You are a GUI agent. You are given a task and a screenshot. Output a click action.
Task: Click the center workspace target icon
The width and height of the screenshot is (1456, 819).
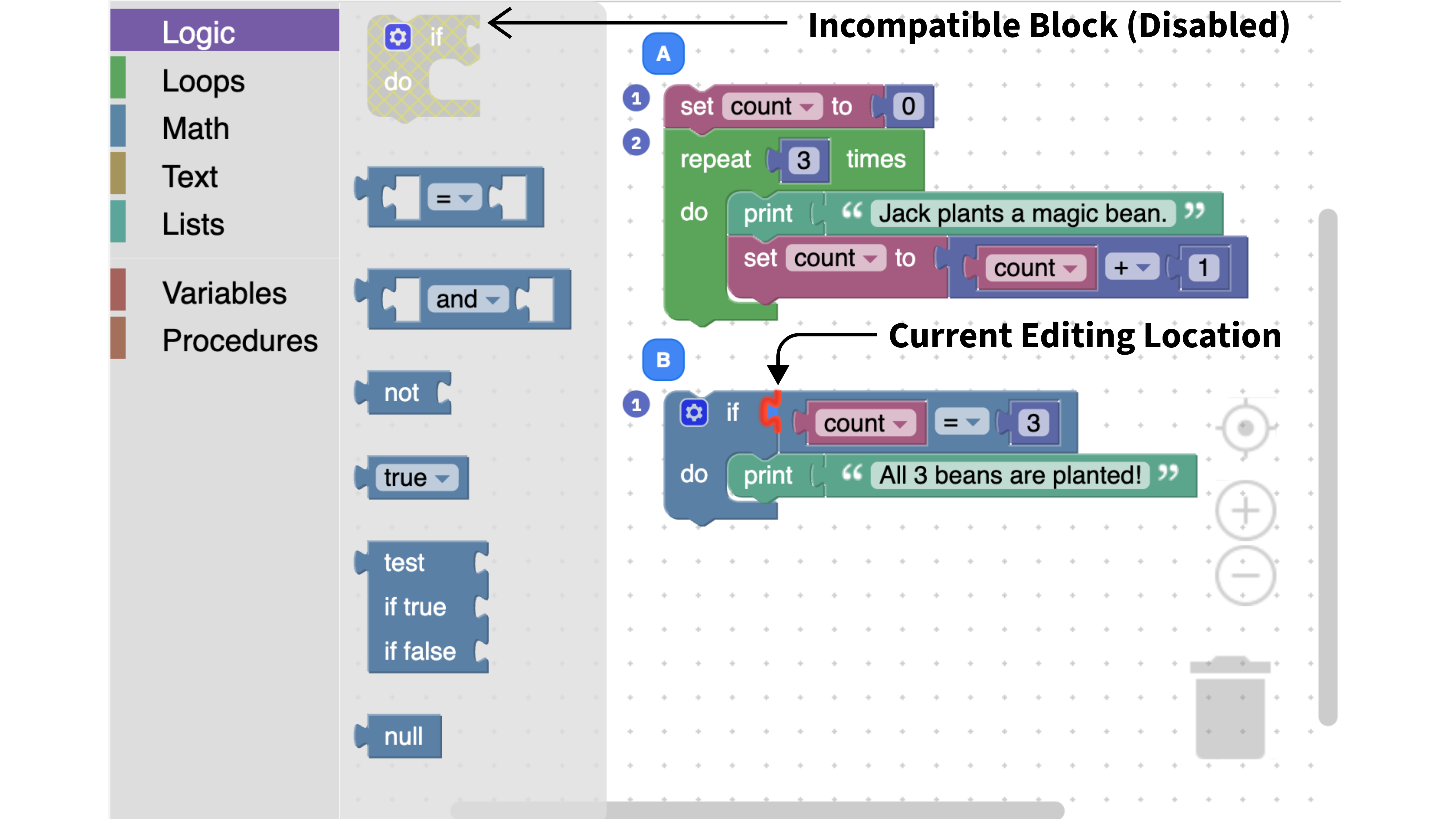(1245, 428)
